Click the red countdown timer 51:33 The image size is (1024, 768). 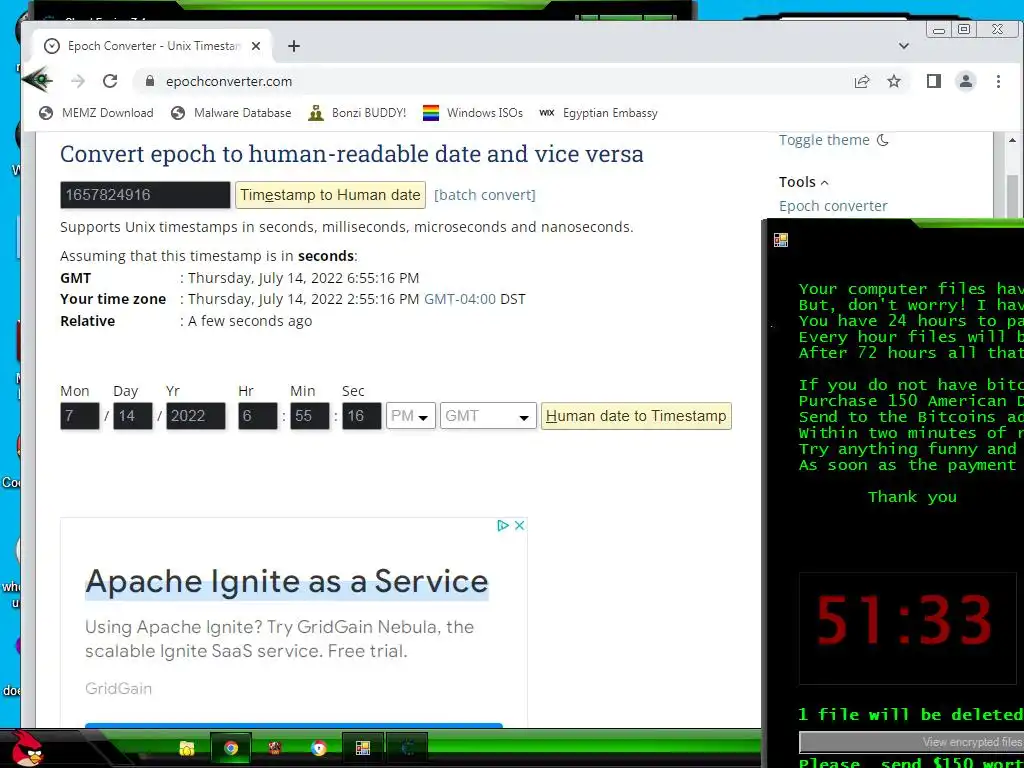pyautogui.click(x=904, y=620)
